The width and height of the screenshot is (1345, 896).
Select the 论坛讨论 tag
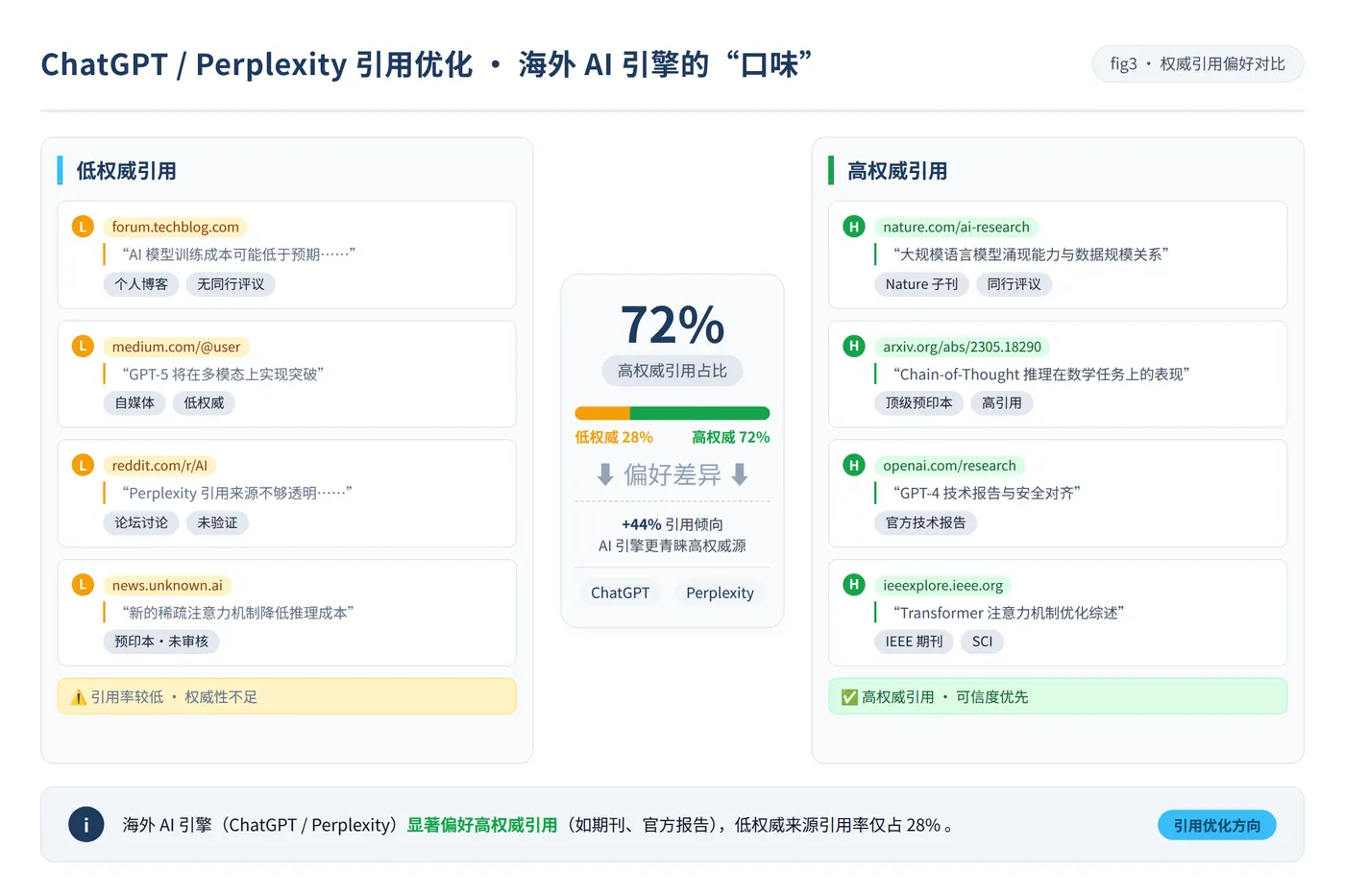(141, 522)
